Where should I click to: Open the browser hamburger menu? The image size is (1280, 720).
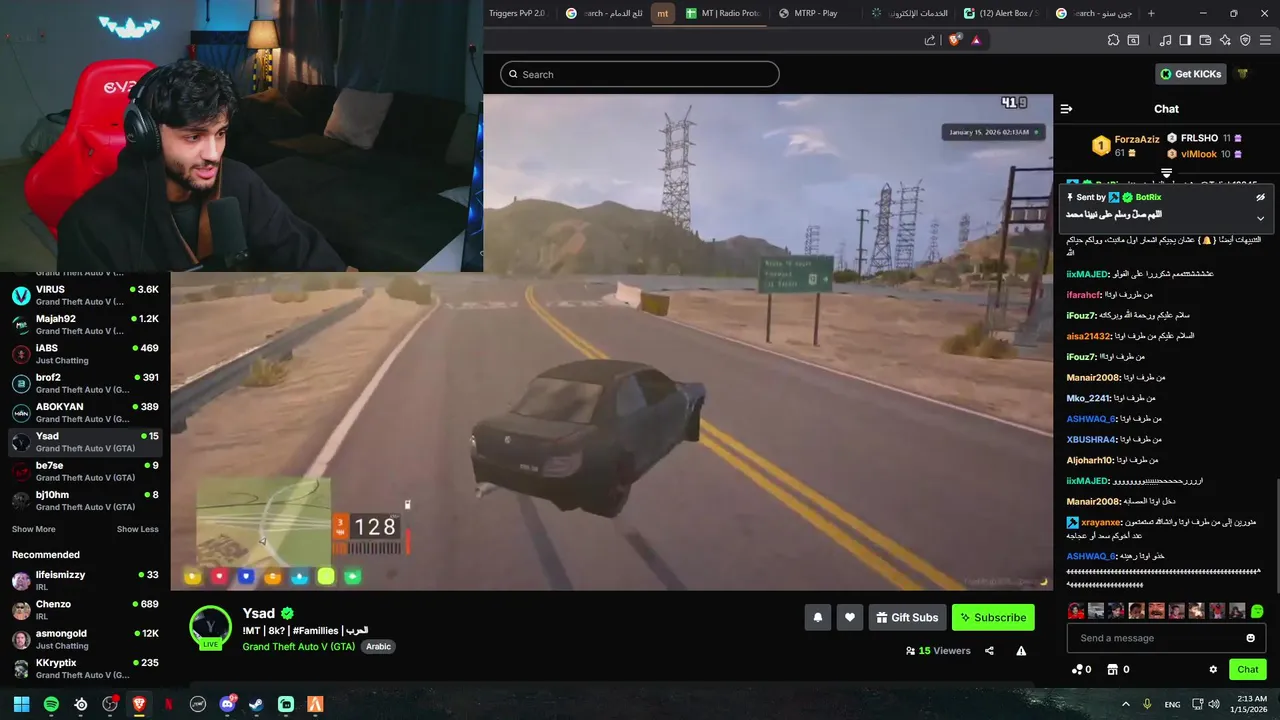[x=1265, y=40]
